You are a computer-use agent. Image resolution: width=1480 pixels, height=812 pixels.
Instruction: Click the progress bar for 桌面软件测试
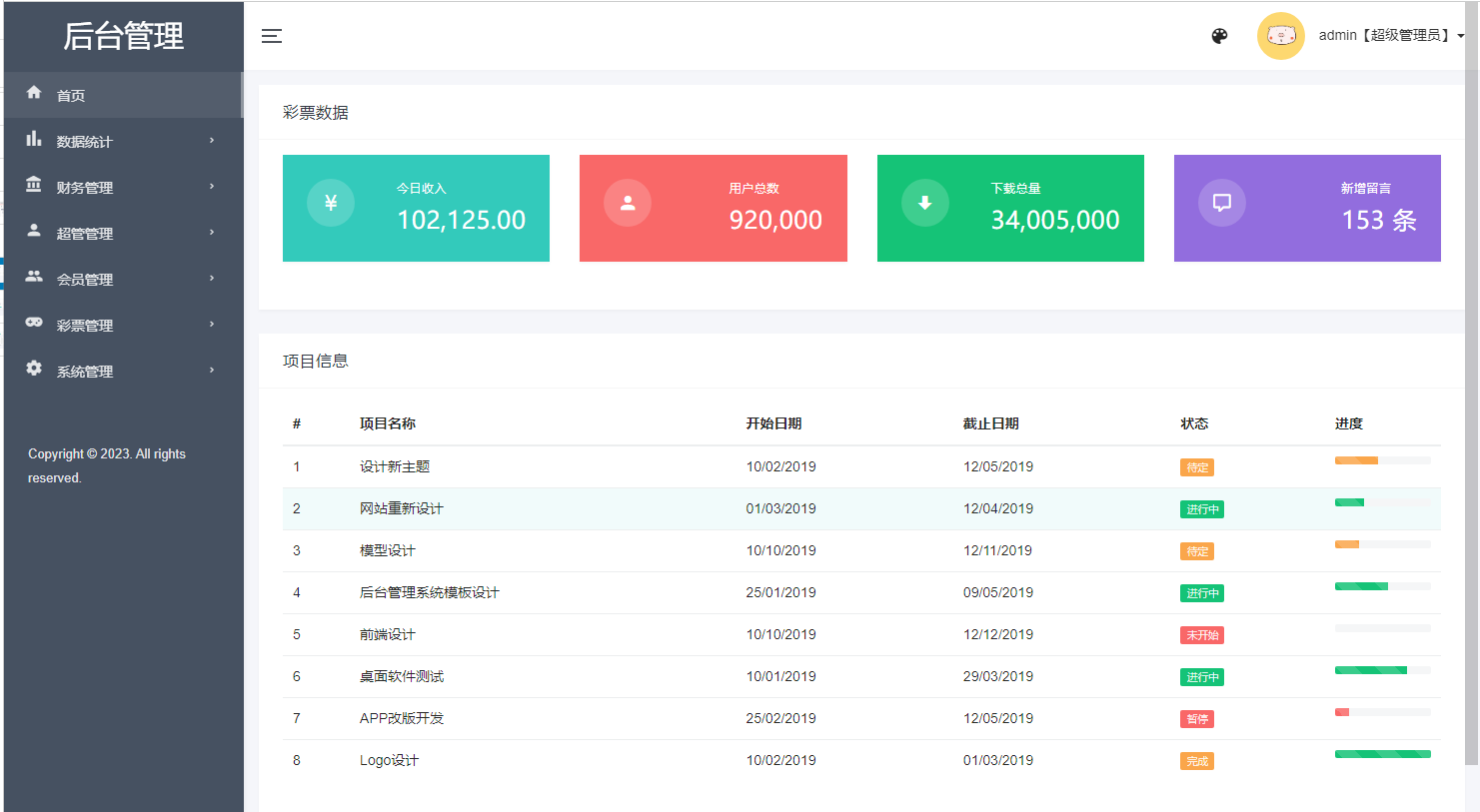point(1382,670)
